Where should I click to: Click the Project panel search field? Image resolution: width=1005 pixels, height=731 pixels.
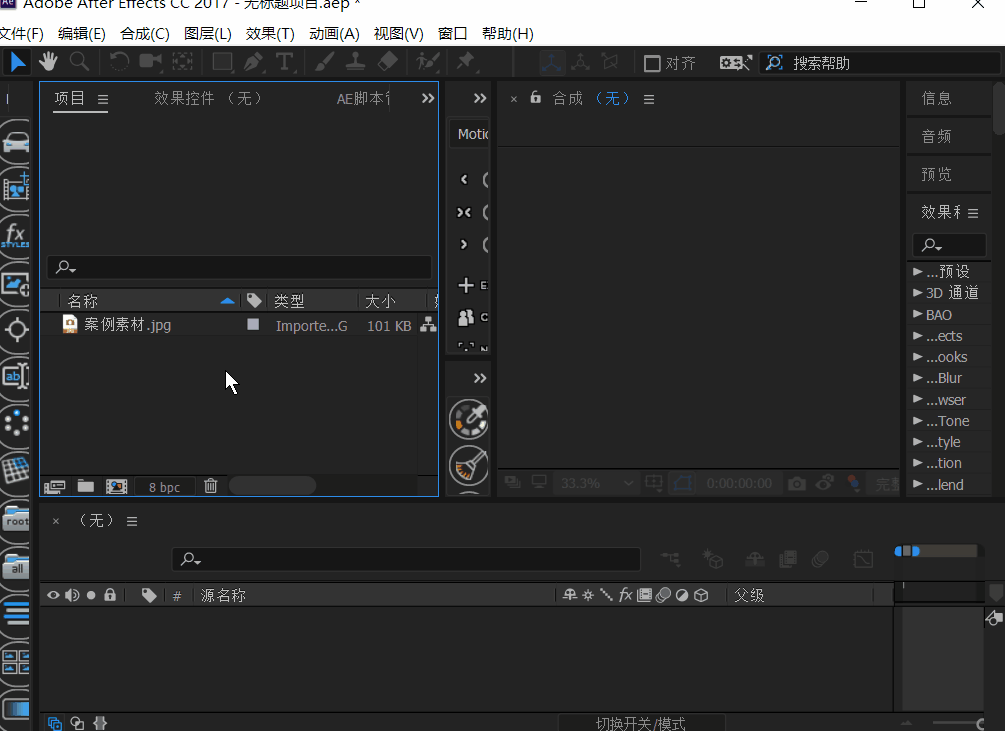pos(239,267)
